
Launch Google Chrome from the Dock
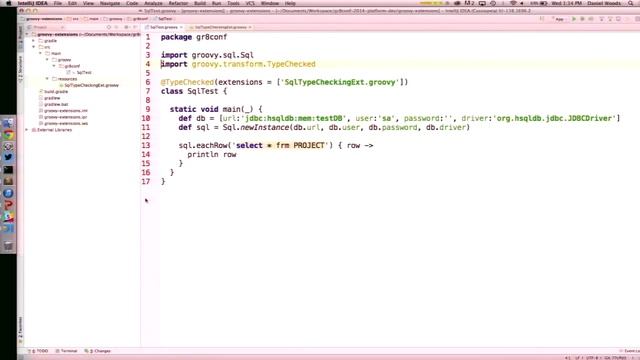(8, 135)
